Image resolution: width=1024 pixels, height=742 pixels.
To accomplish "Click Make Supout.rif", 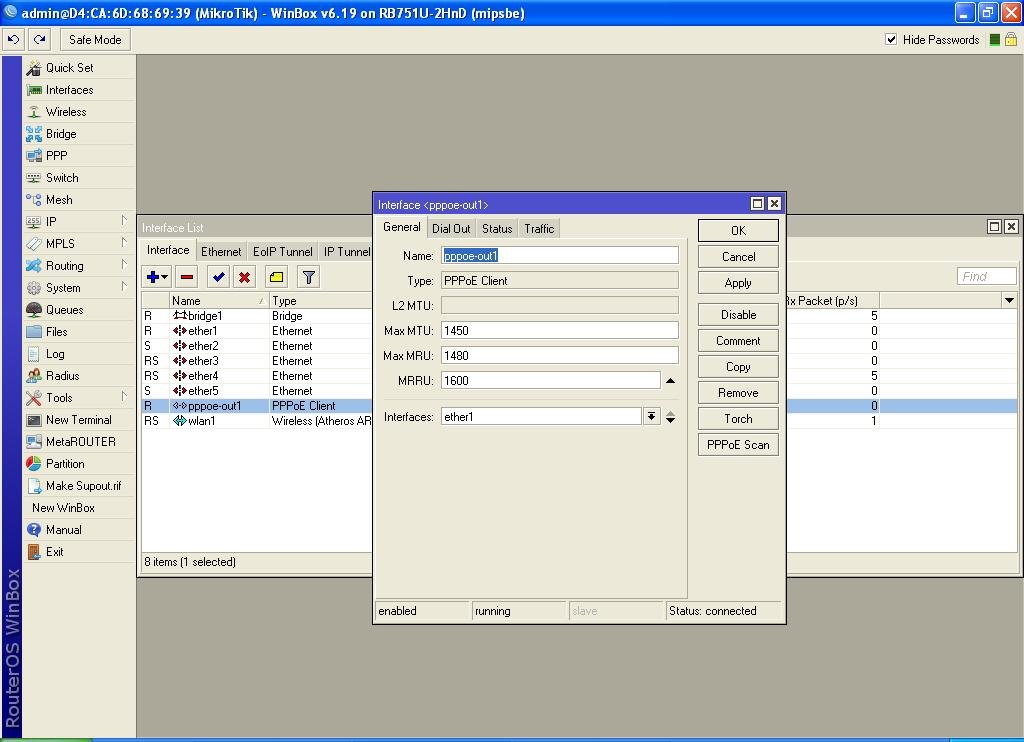I will coord(79,486).
